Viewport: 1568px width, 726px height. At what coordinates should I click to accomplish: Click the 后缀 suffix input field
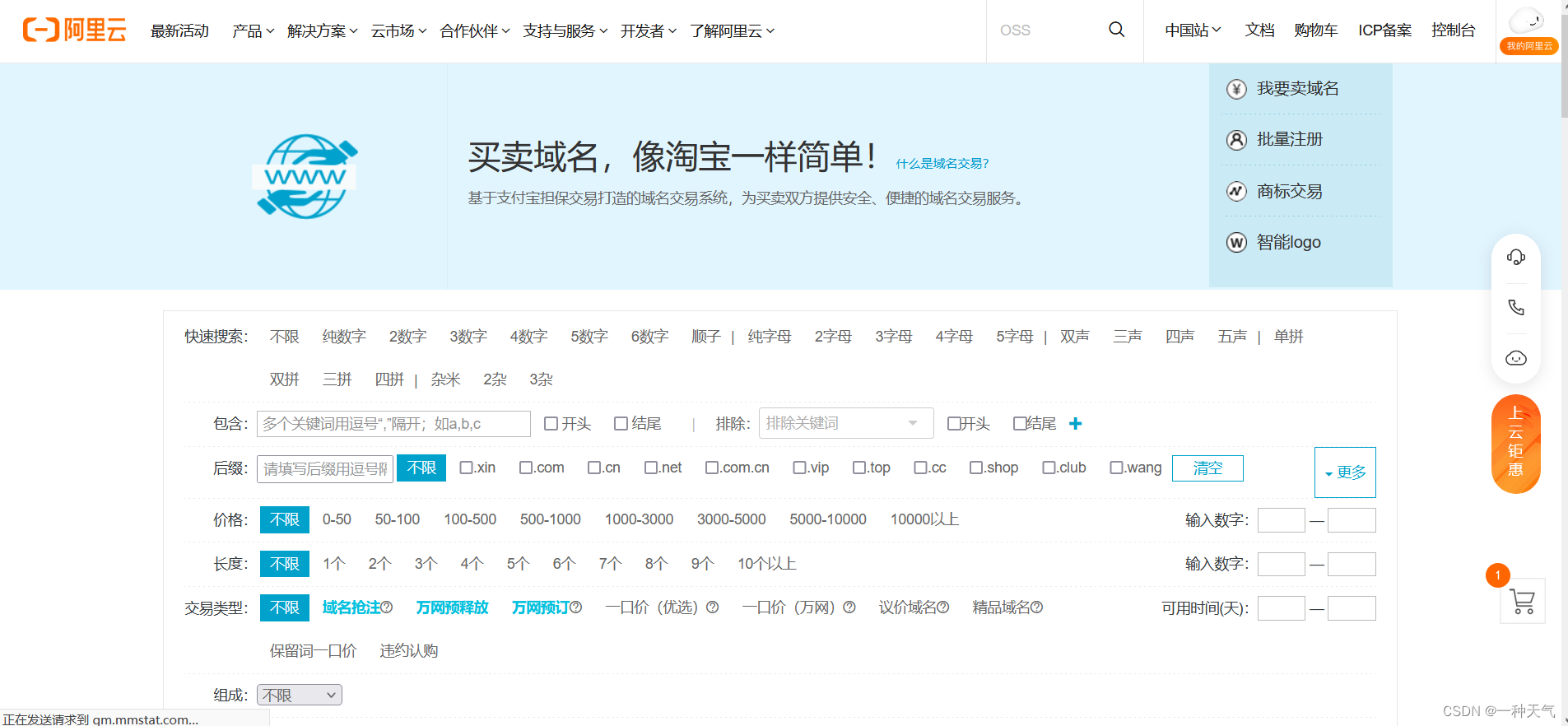coord(325,468)
